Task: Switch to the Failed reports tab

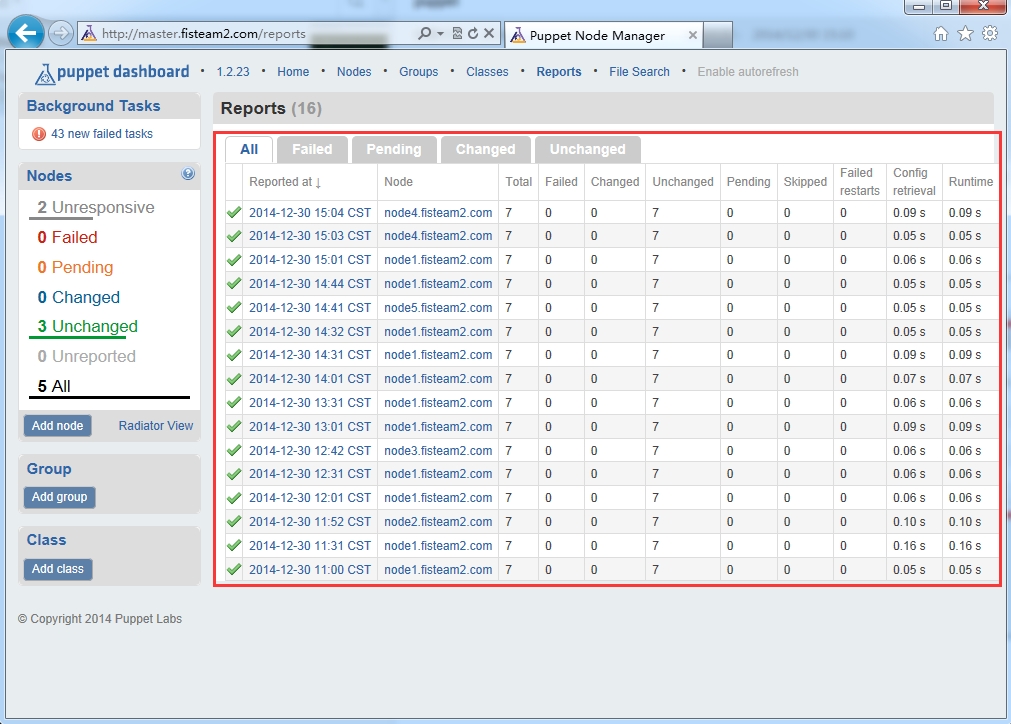Action: point(311,148)
